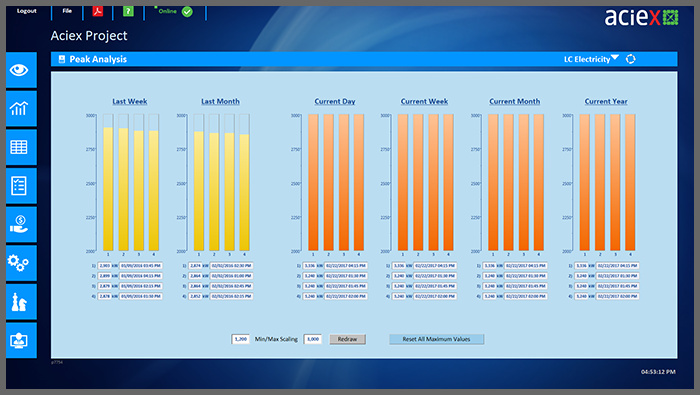Select Current Month peak 4 date field
700x395 pixels.
pyautogui.click(x=526, y=296)
